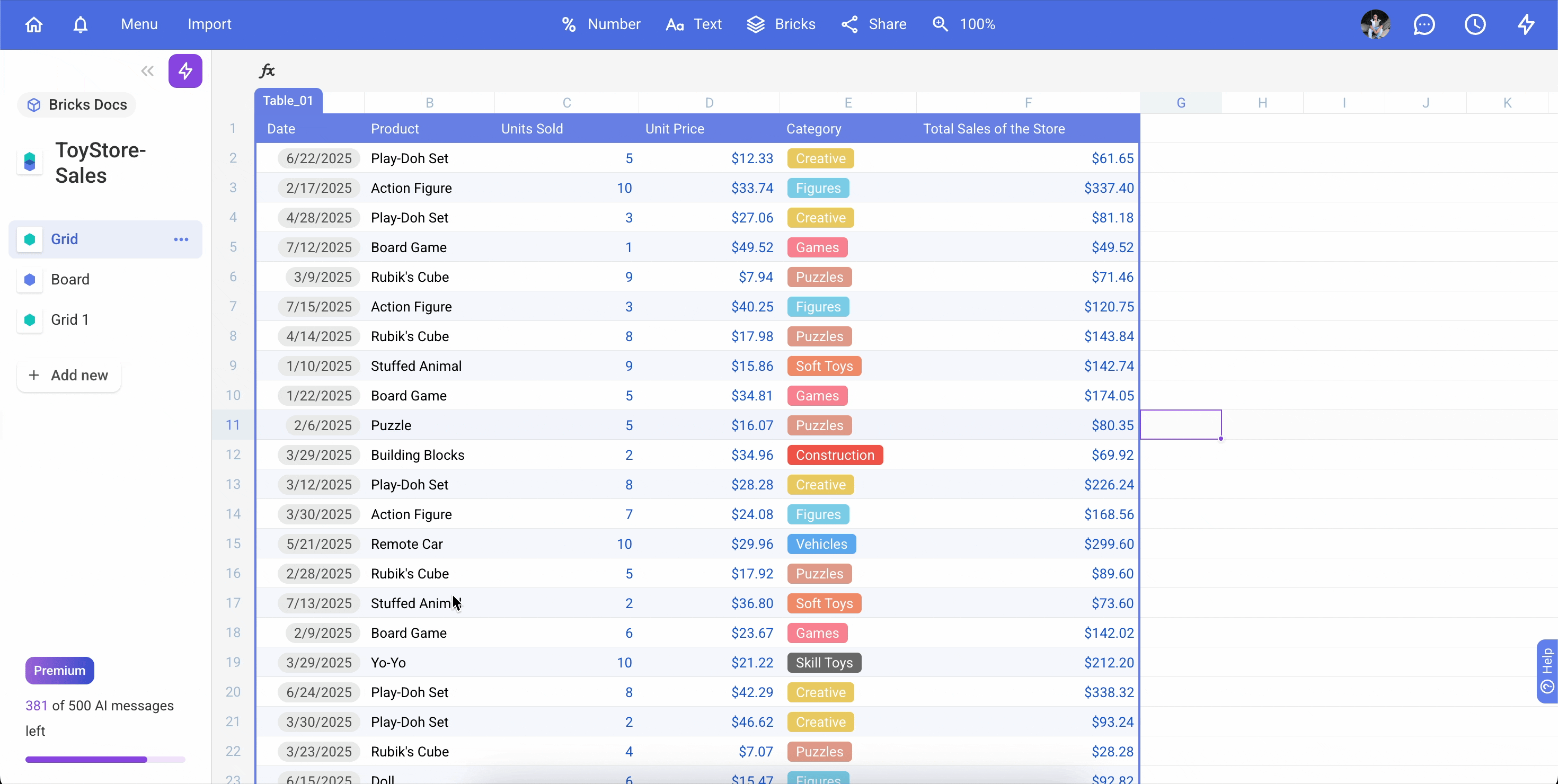The image size is (1558, 784).
Task: Click the Add new button
Action: 68,375
